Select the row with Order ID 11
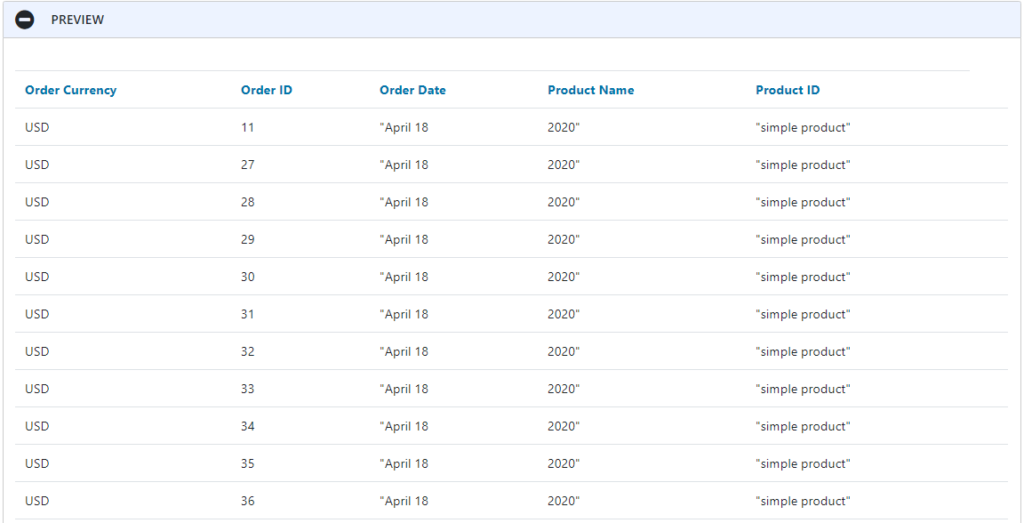This screenshot has height=523, width=1024. 511,127
